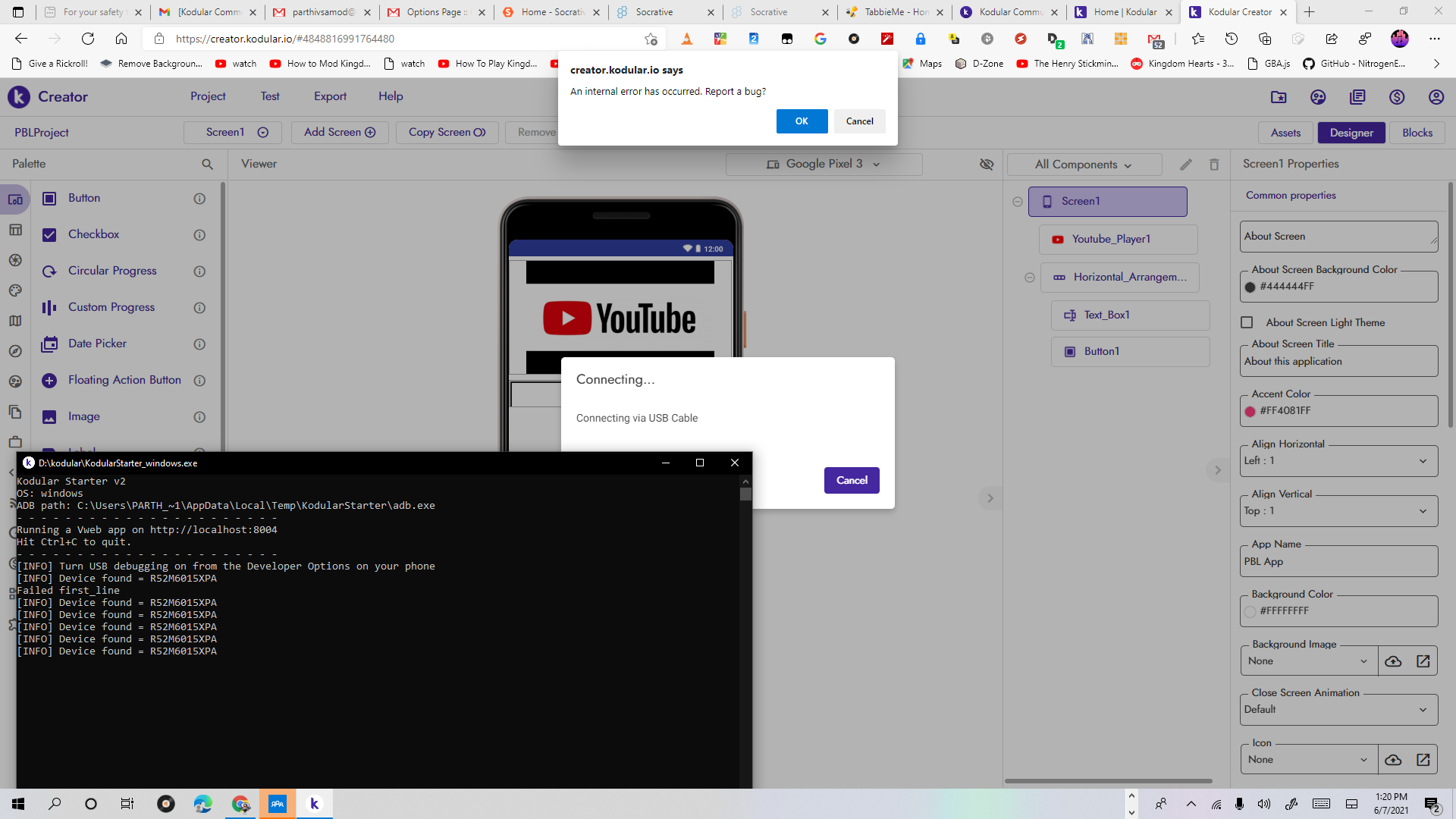Image resolution: width=1456 pixels, height=819 pixels.
Task: Toggle About Screen Light Theme checkbox
Action: click(x=1247, y=323)
